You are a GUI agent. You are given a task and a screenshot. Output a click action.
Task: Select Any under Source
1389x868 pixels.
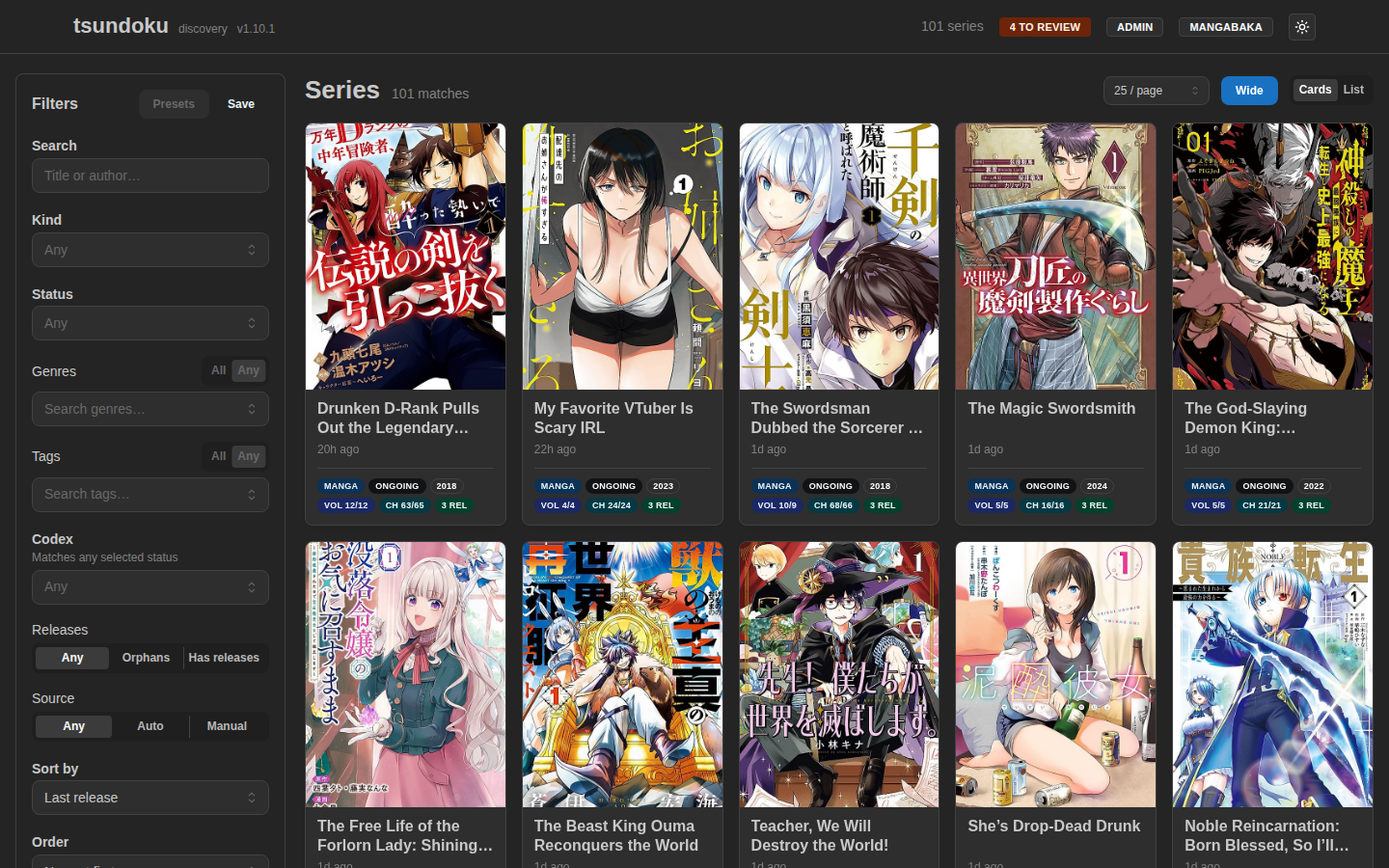73,726
